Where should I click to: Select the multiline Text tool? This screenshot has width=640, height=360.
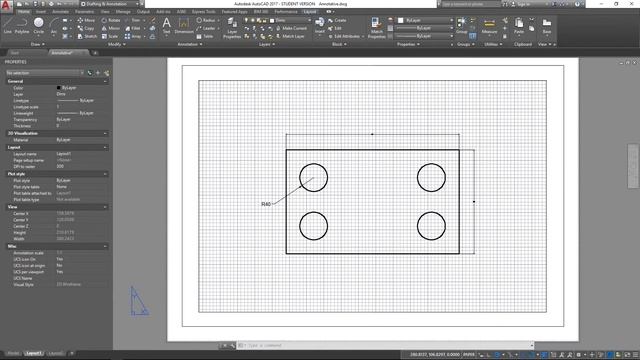[x=166, y=25]
